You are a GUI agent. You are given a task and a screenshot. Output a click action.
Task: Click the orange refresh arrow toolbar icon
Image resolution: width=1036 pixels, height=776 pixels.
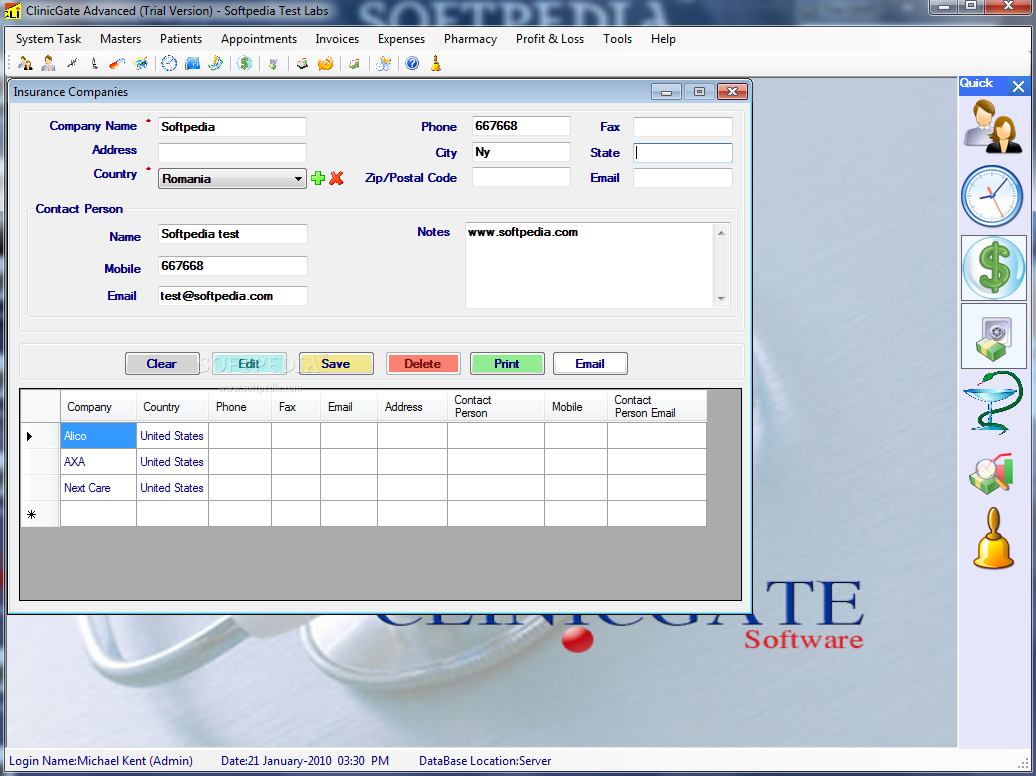pyautogui.click(x=325, y=63)
